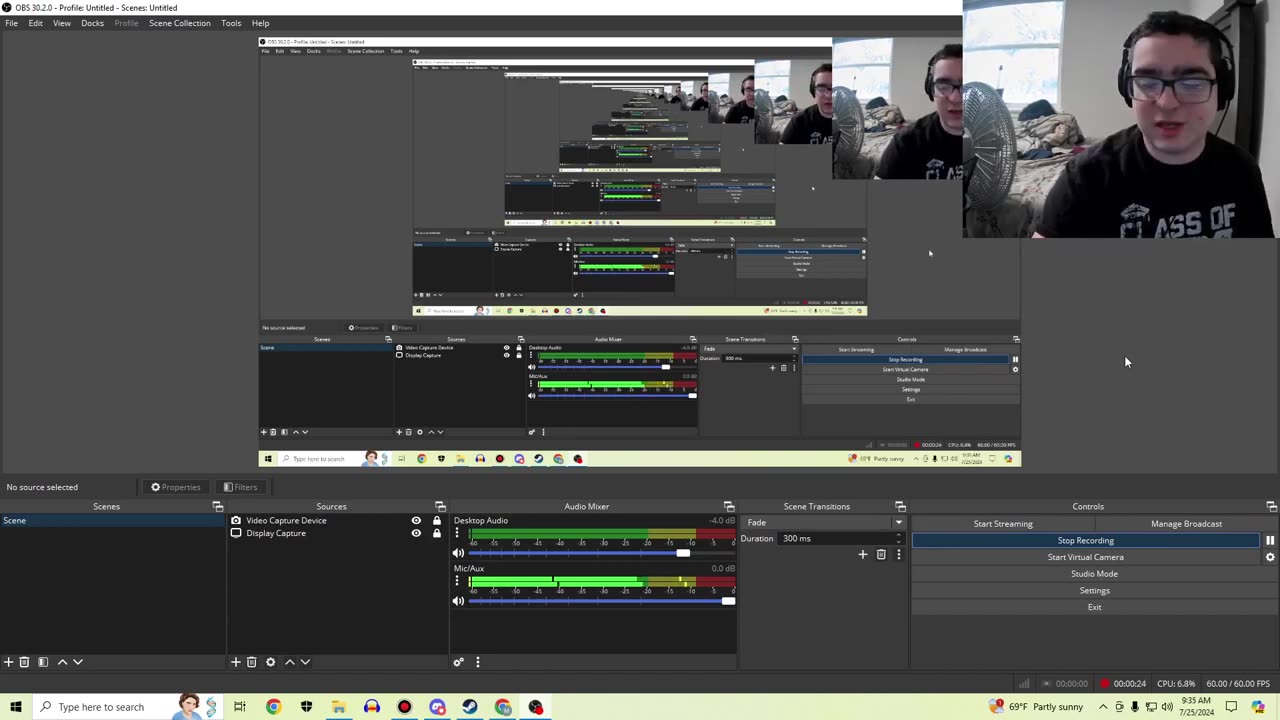Screen dimensions: 1280x720
Task: Open the Help menu
Action: 260,23
